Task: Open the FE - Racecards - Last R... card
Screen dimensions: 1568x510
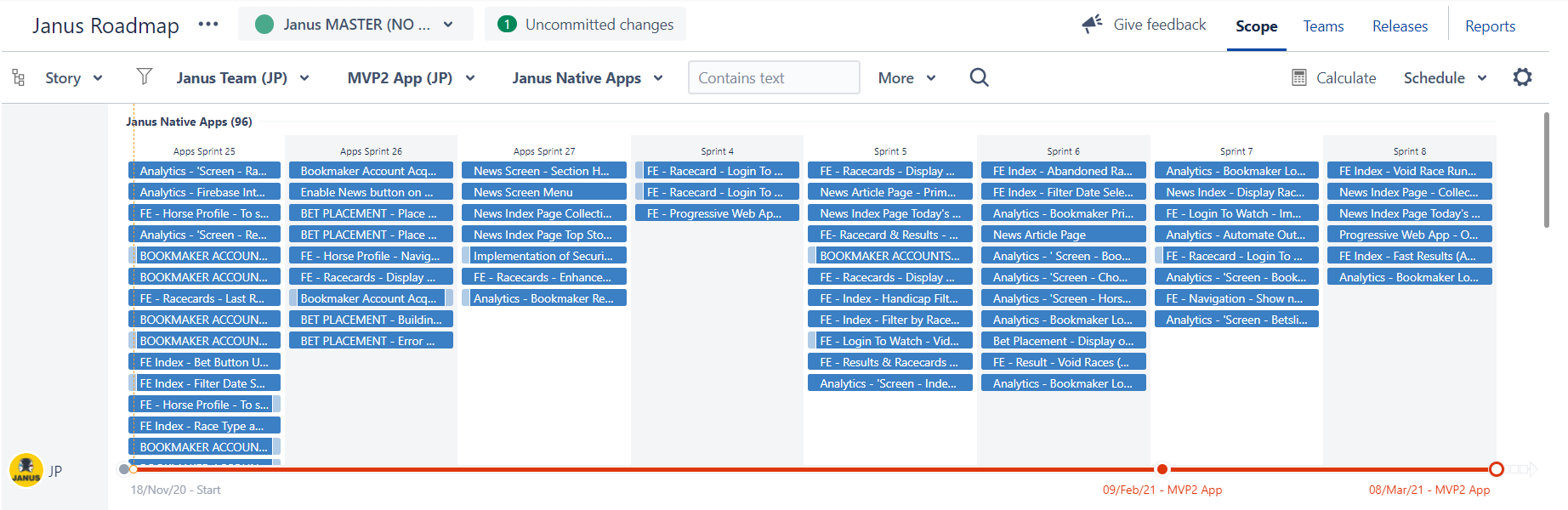Action: click(x=204, y=298)
